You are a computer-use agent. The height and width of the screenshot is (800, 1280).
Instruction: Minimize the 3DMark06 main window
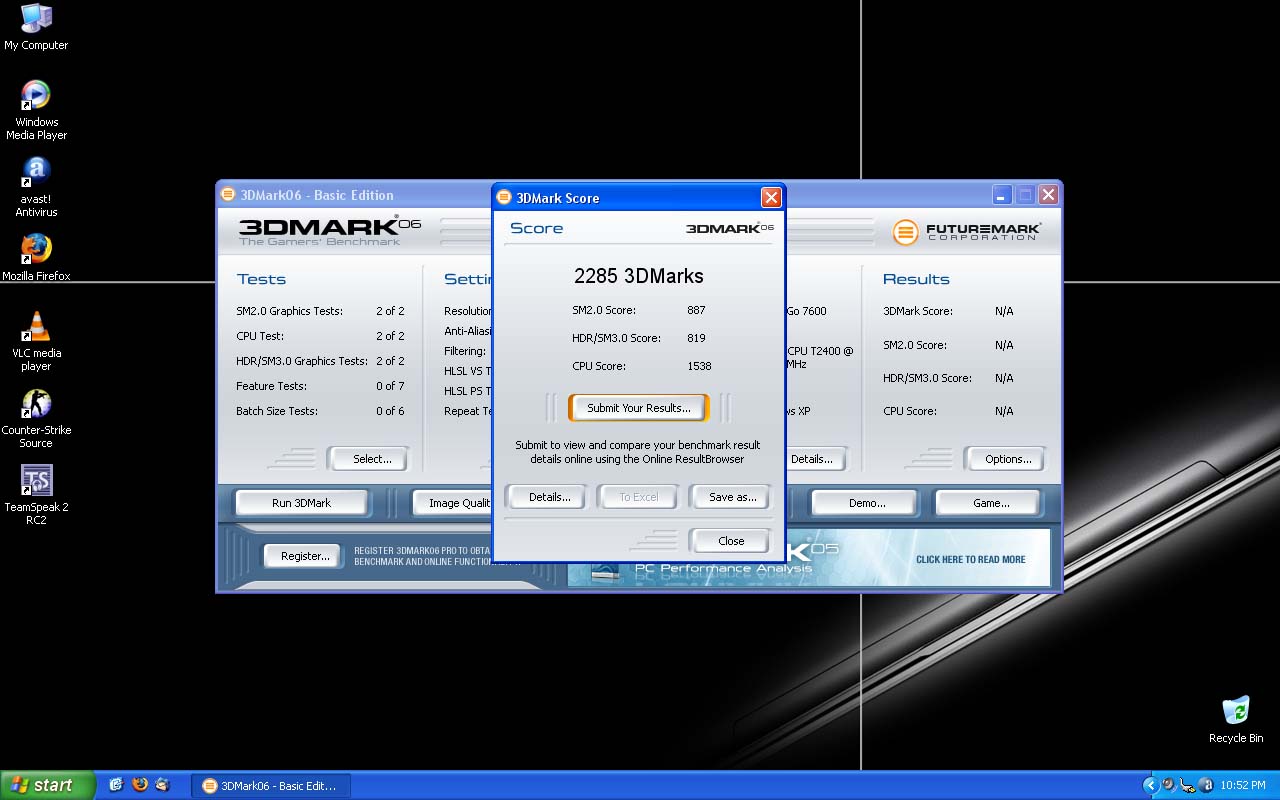[1002, 194]
